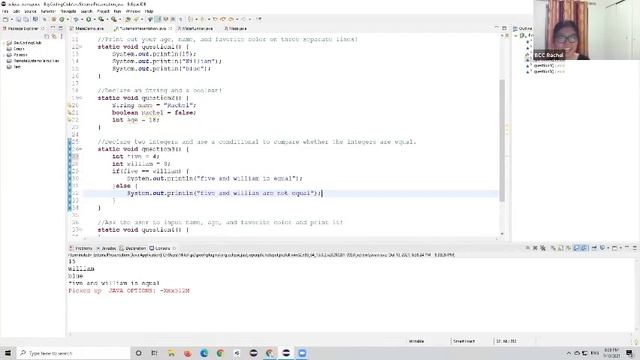Viewport: 640px width, 360px height.
Task: Toggle Pin Console button
Action: pos(594,248)
